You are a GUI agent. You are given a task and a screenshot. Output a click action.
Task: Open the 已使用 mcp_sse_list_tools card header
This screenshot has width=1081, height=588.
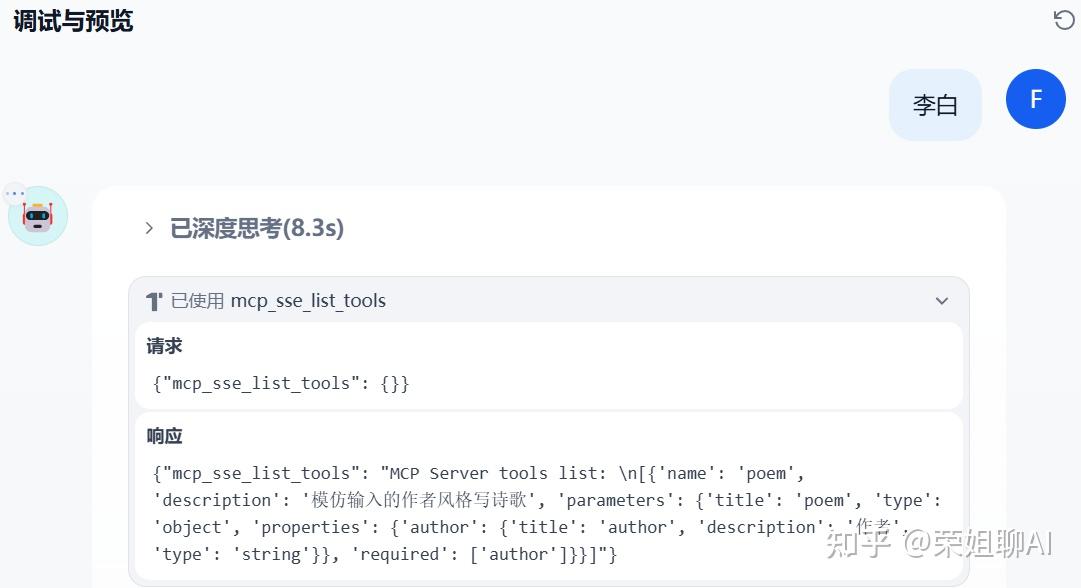tap(290, 300)
